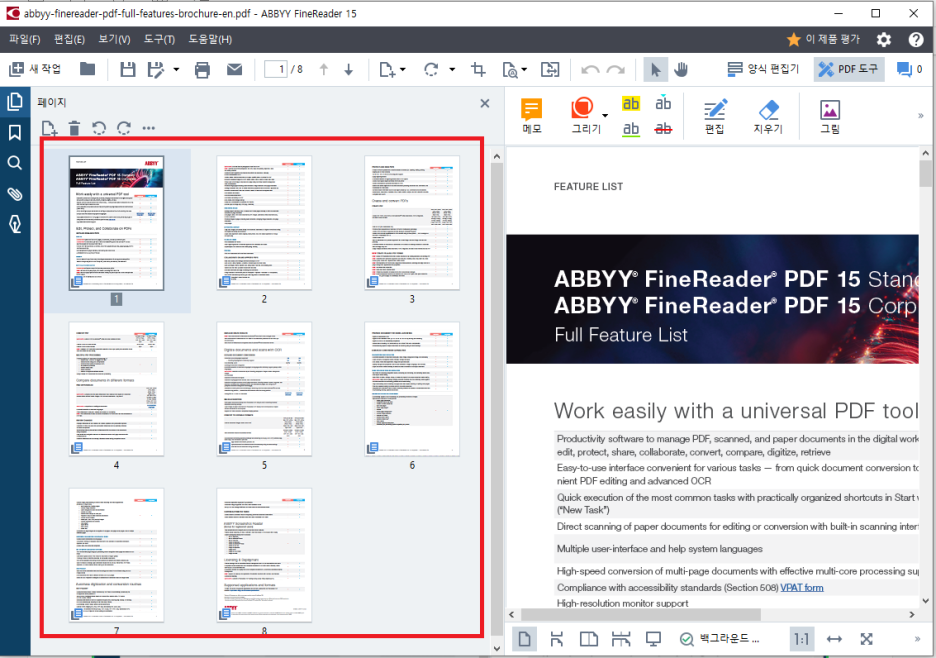Toggle the PDF Tools (PDF 도구) button

coord(848,69)
